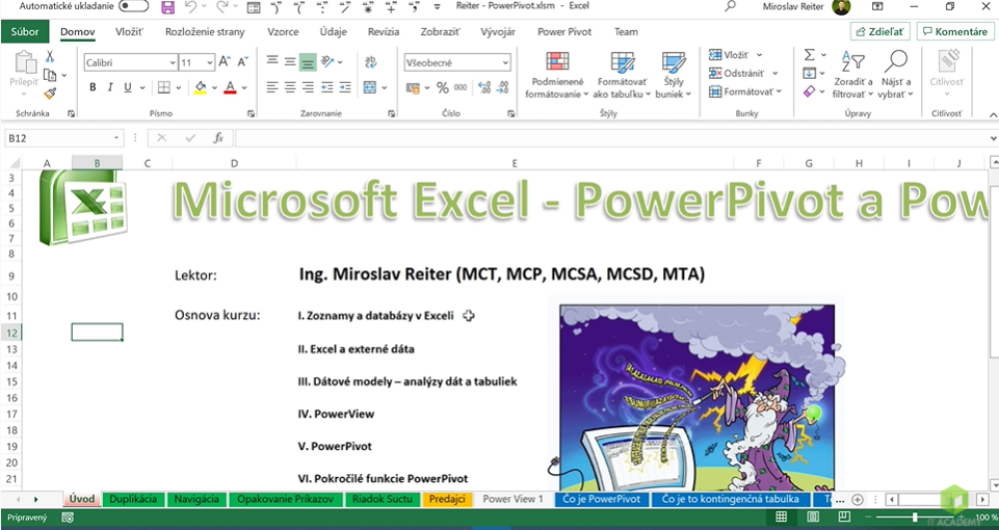Viewport: 999px width, 530px height.
Task: Toggle Automatické ukladanie switch
Action: tap(133, 7)
